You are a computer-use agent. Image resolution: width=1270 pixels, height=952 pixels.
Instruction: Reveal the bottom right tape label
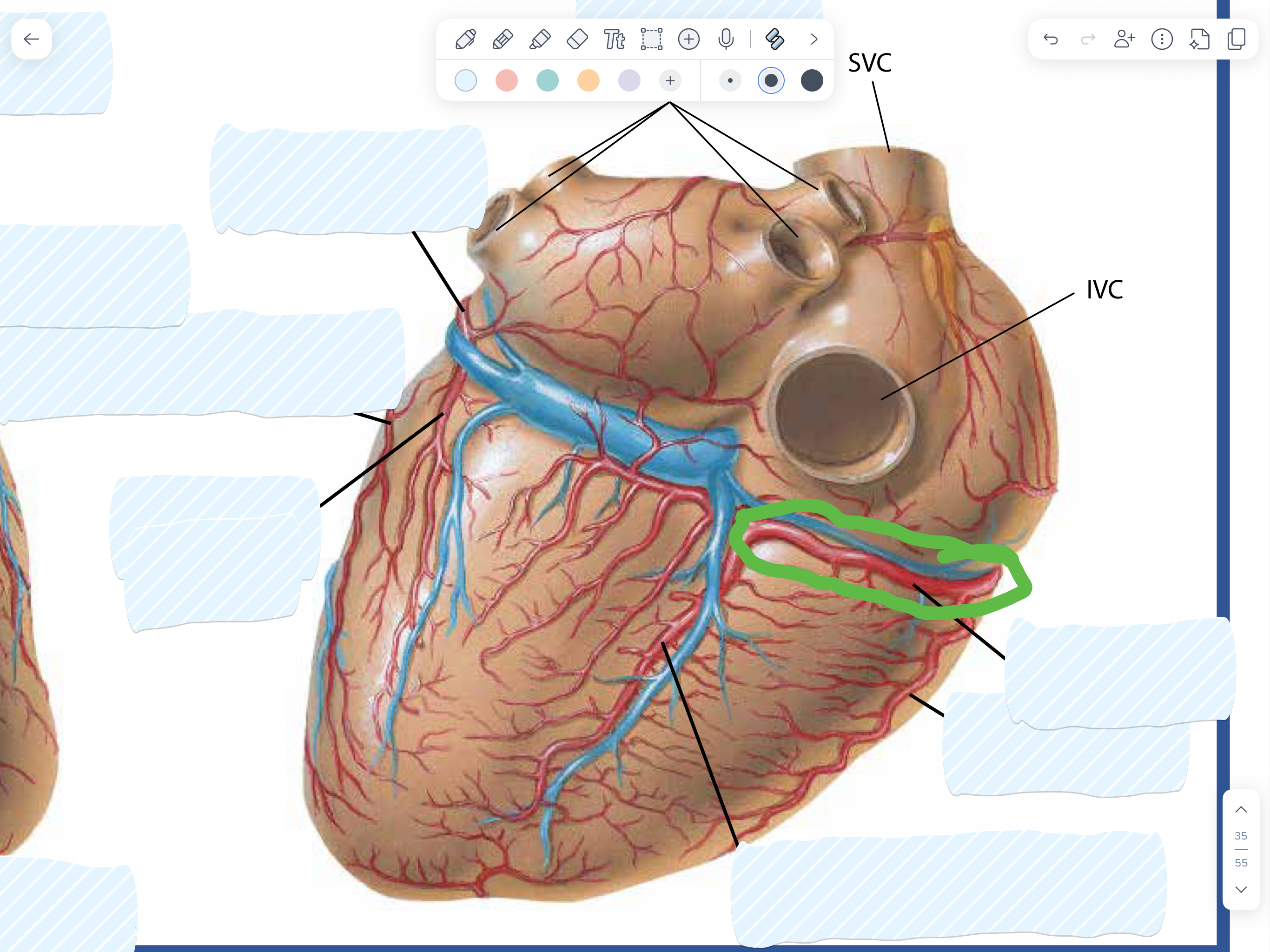click(x=948, y=889)
